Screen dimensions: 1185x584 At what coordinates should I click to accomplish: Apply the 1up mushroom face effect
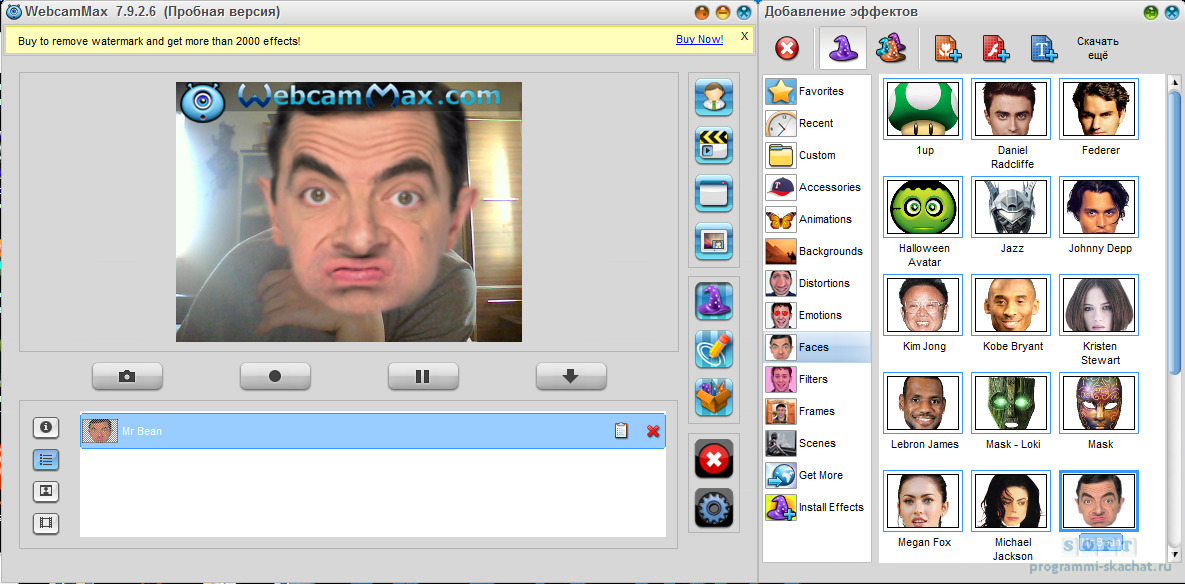[x=923, y=109]
